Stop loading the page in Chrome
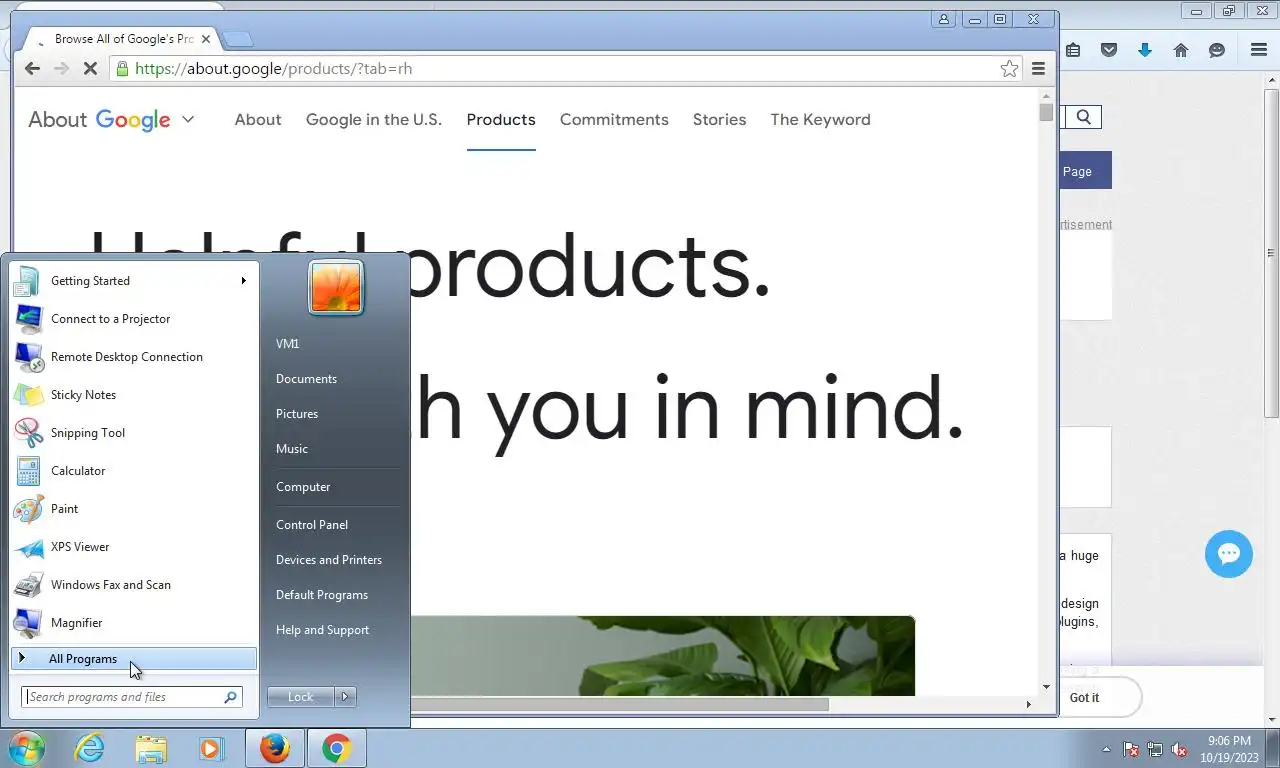The height and width of the screenshot is (768, 1280). pyautogui.click(x=89, y=69)
